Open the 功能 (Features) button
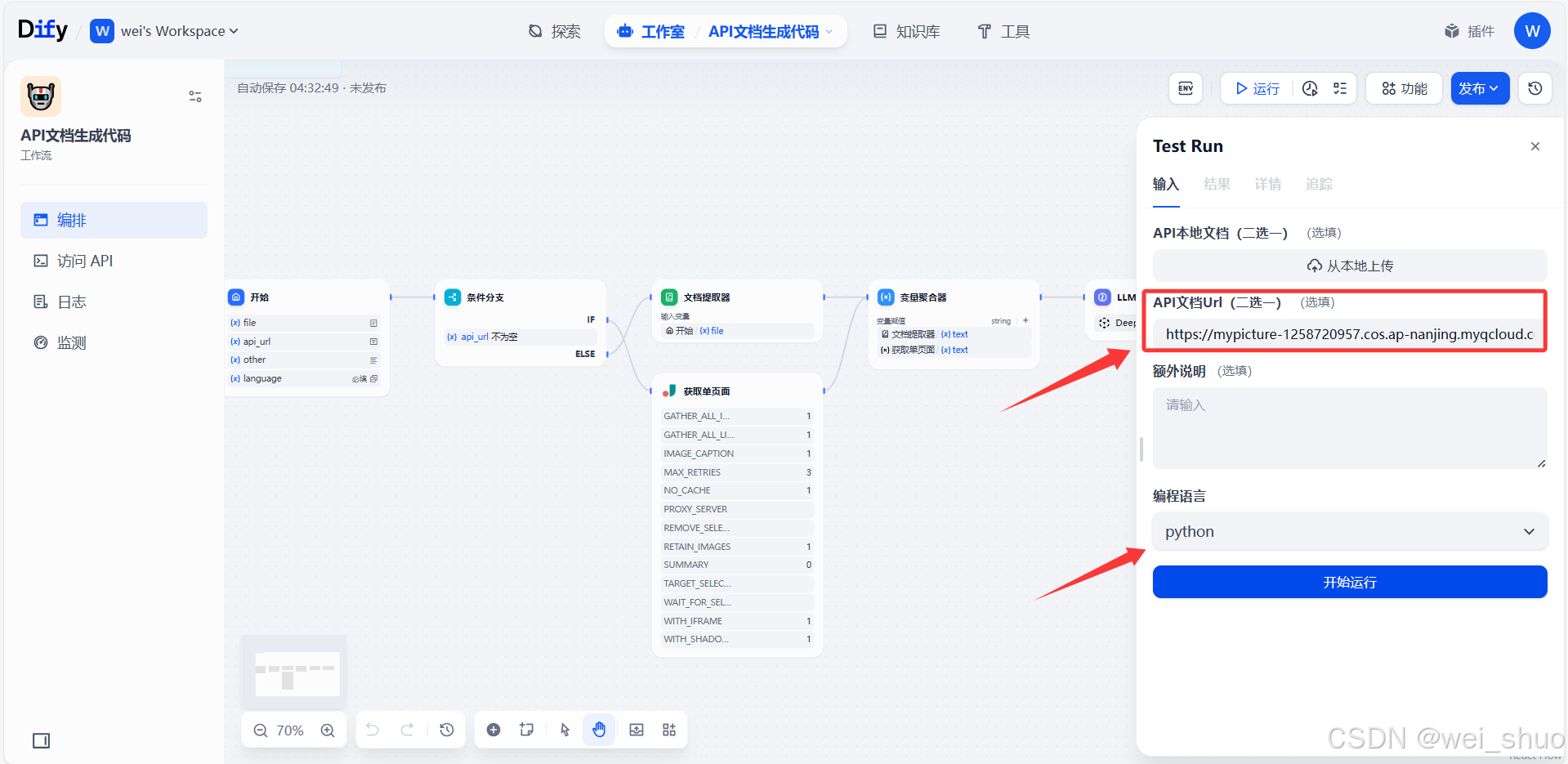 pos(1405,88)
